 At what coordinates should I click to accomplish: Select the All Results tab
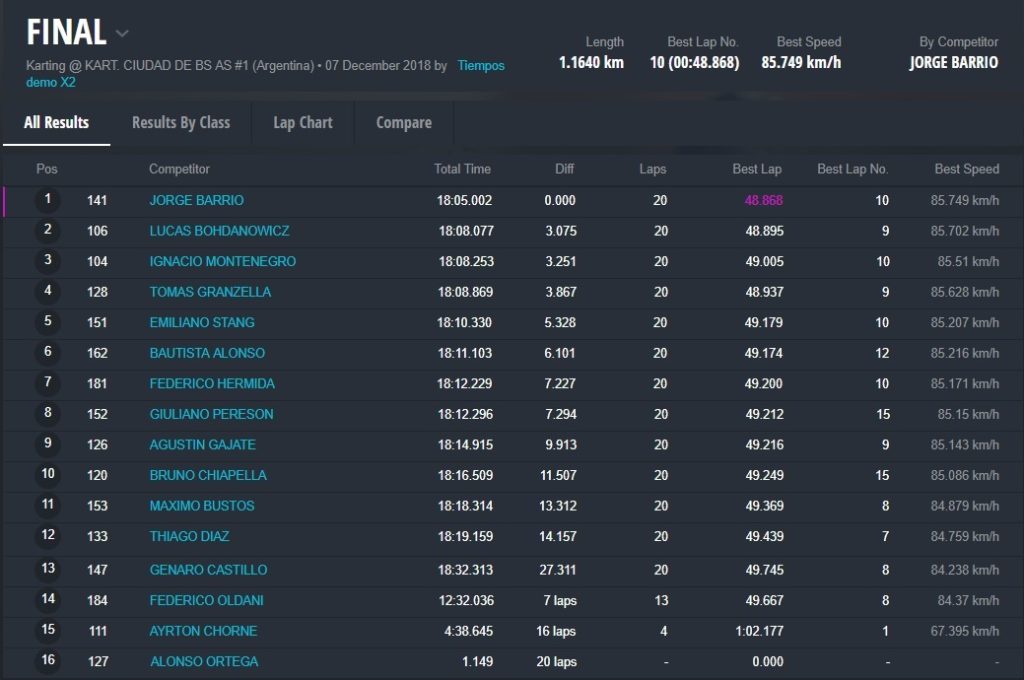56,123
